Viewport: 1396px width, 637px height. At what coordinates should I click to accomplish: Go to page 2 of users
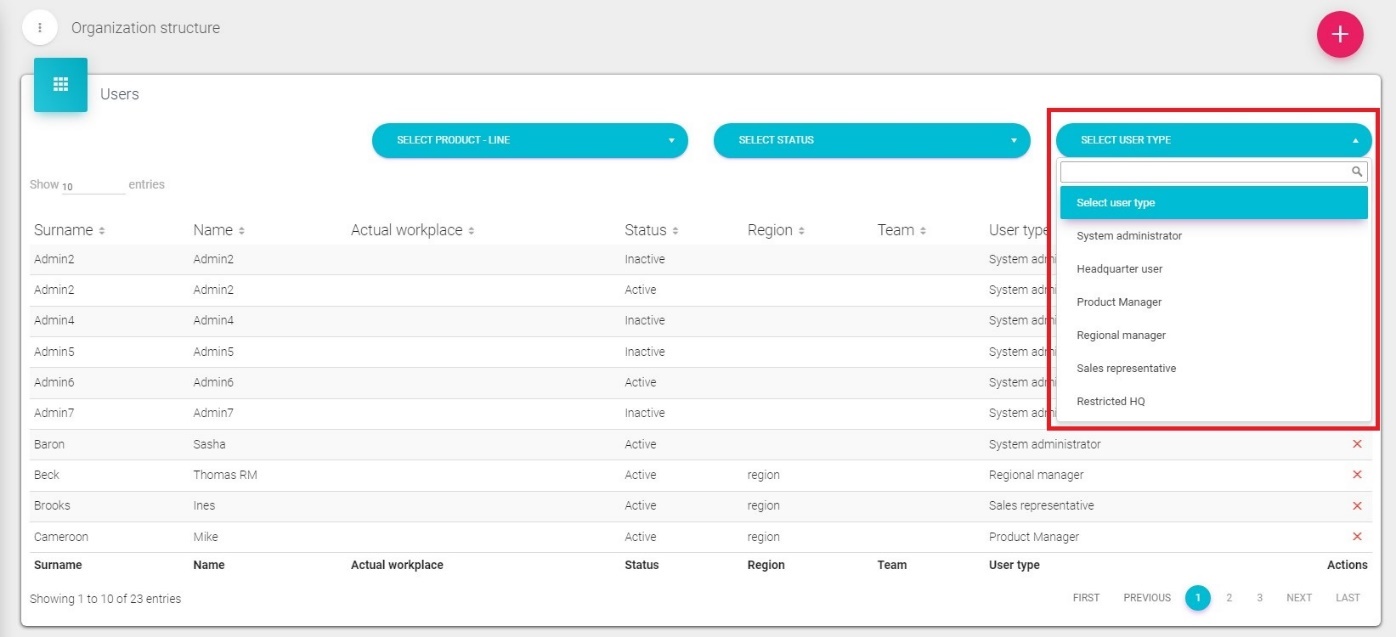click(x=1229, y=598)
